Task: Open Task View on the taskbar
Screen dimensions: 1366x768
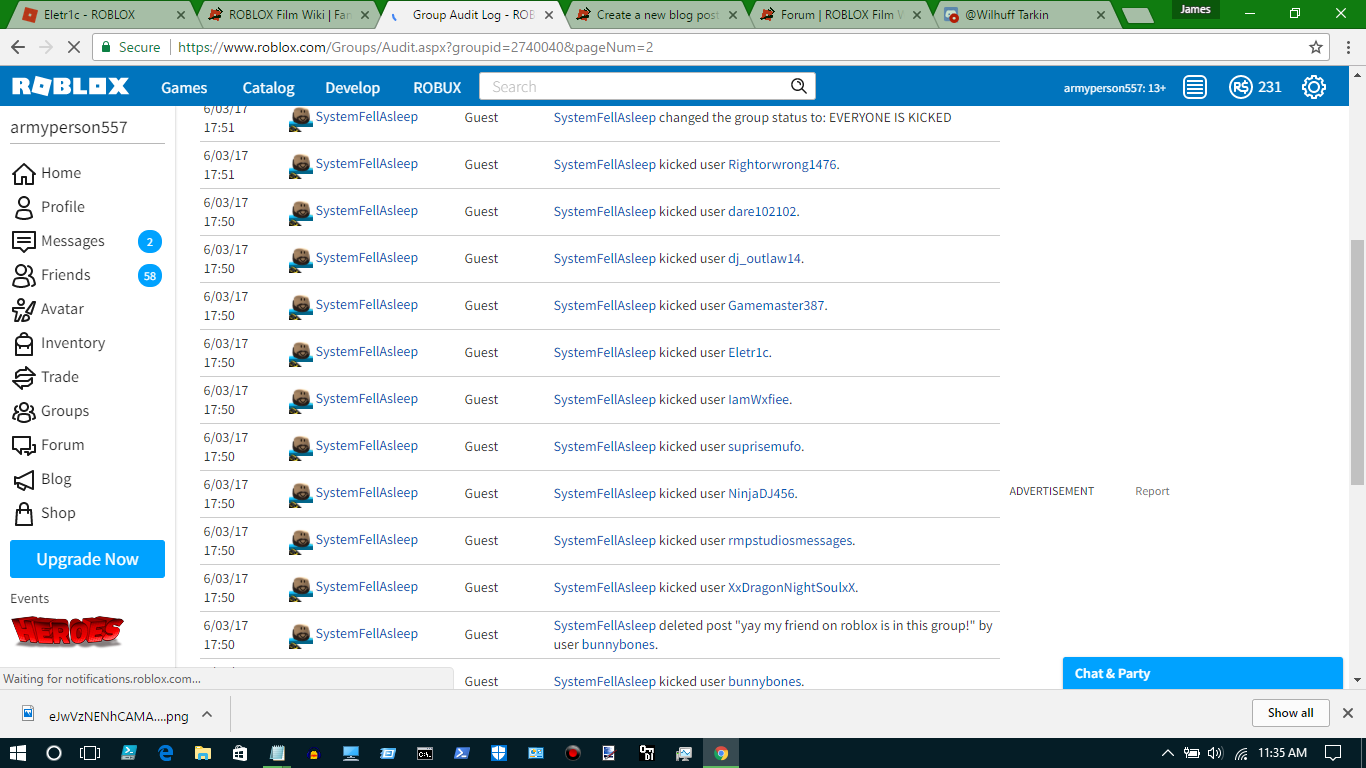Action: pos(90,753)
